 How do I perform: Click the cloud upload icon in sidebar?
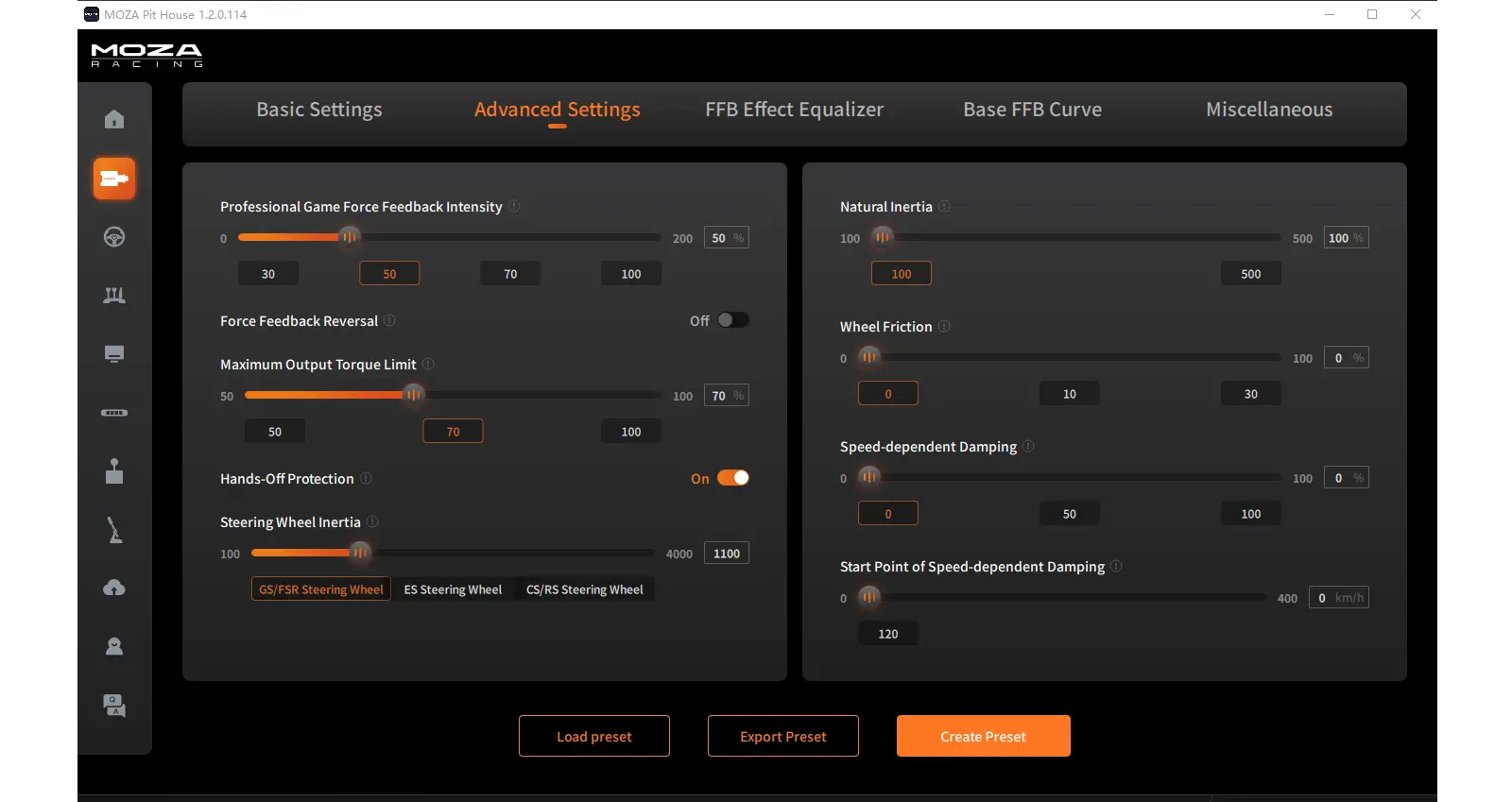coord(114,588)
